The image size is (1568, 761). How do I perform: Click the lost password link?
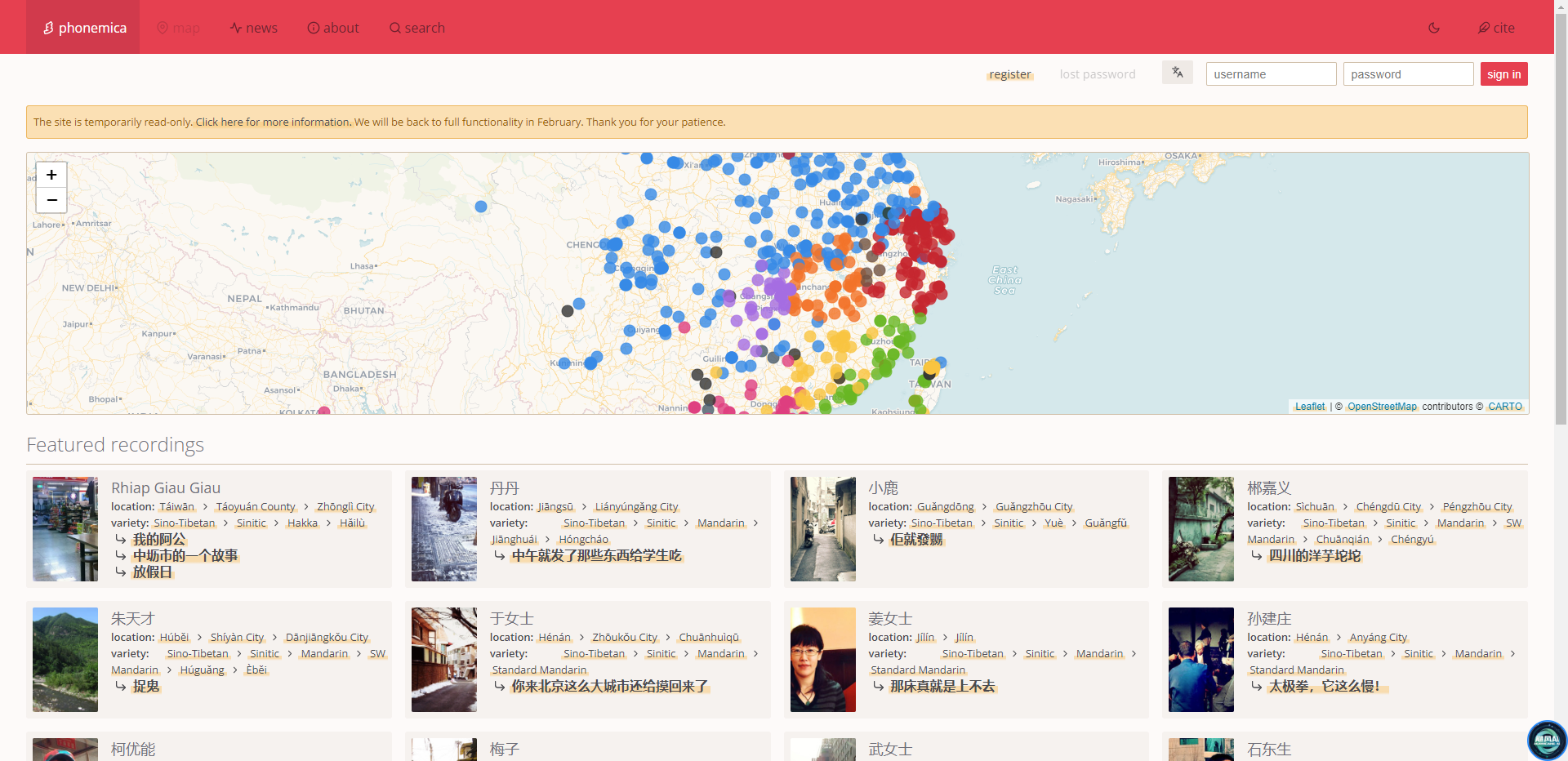1098,74
